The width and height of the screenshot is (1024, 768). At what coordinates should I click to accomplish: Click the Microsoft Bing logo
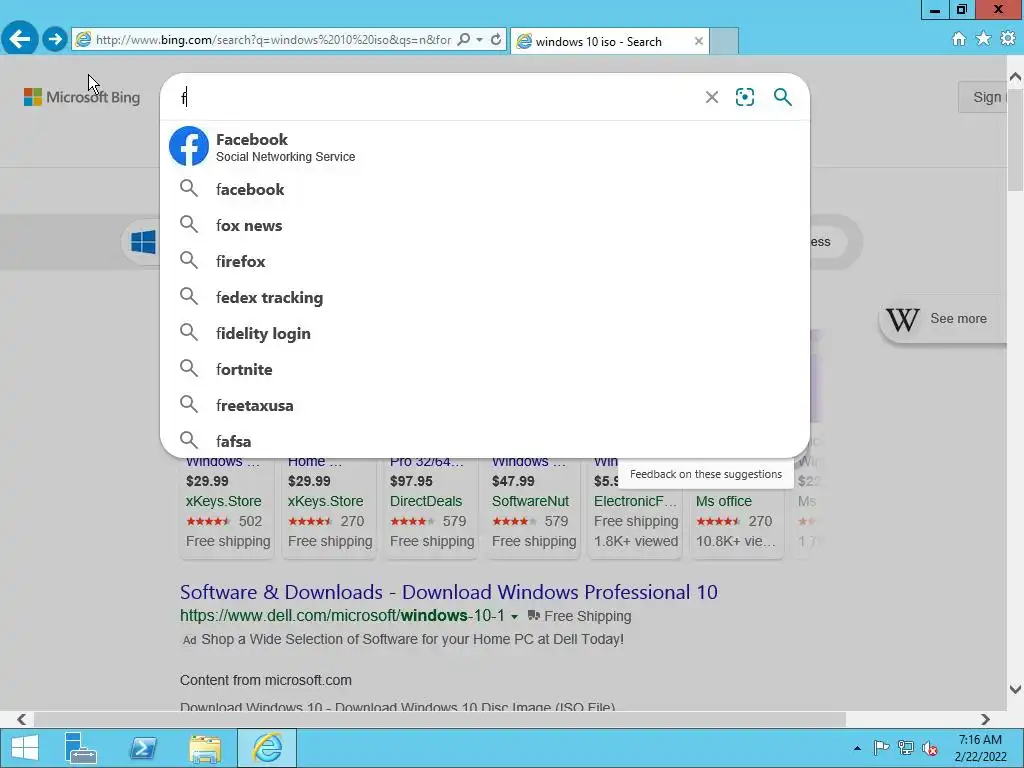(x=82, y=97)
